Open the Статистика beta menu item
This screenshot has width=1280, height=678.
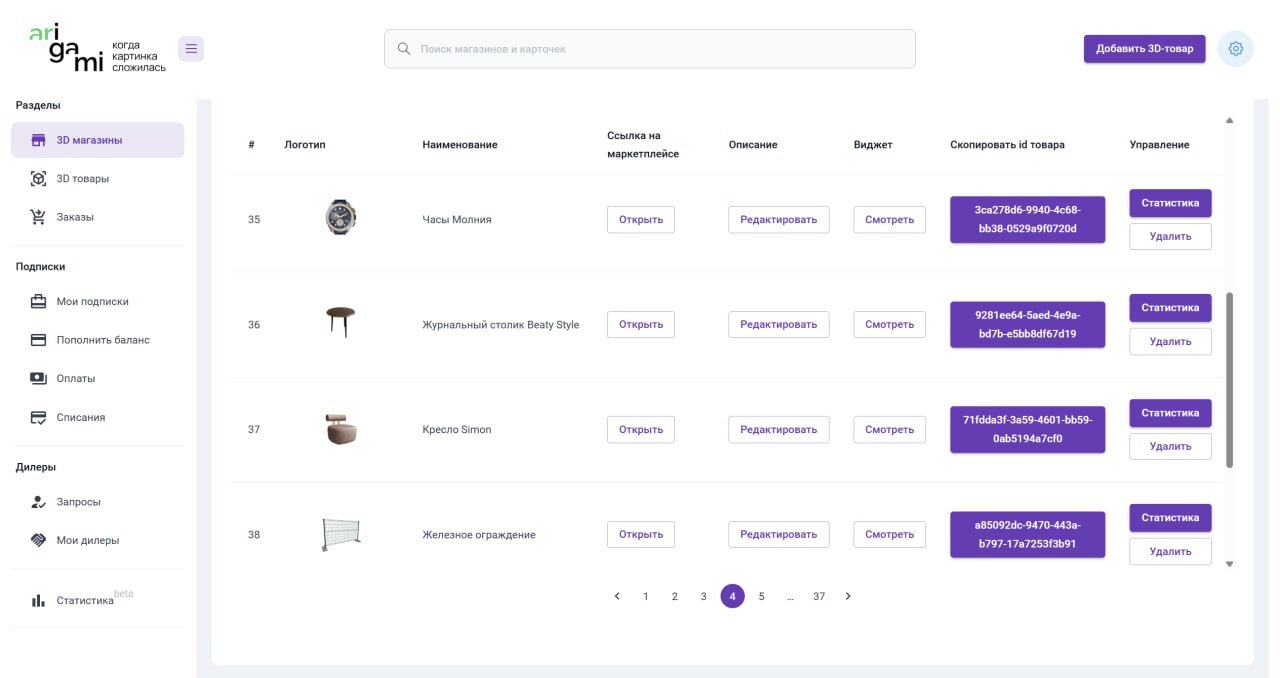[x=97, y=600]
